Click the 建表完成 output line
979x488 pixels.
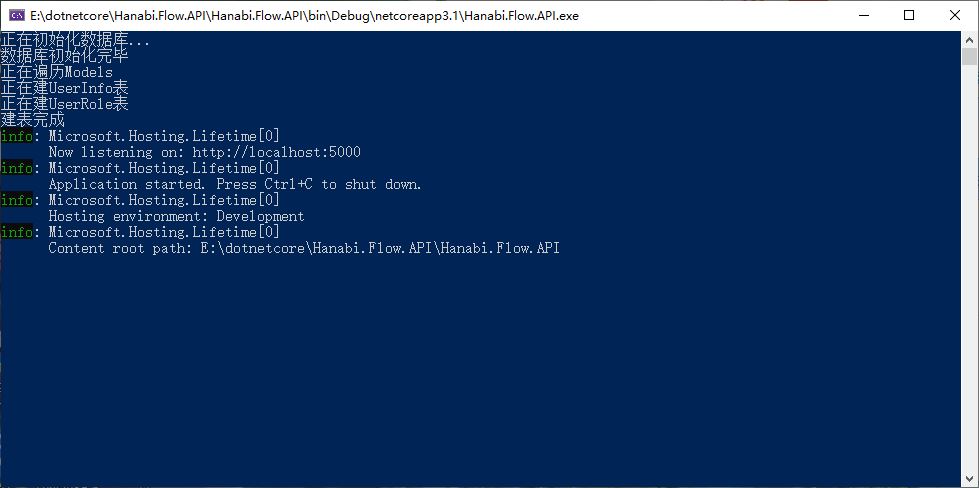32,120
